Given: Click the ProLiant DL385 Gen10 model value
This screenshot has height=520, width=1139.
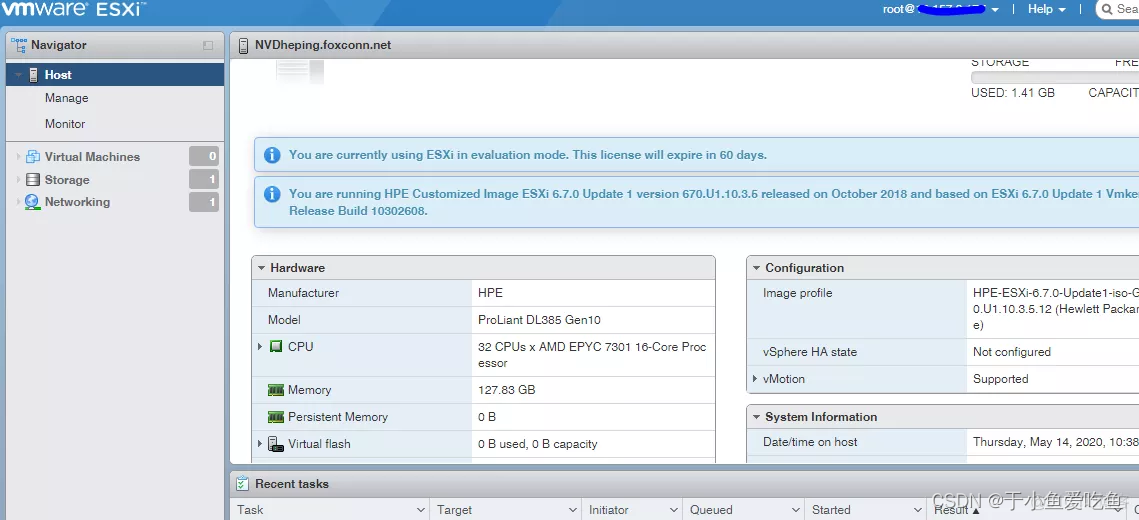Looking at the screenshot, I should (539, 320).
